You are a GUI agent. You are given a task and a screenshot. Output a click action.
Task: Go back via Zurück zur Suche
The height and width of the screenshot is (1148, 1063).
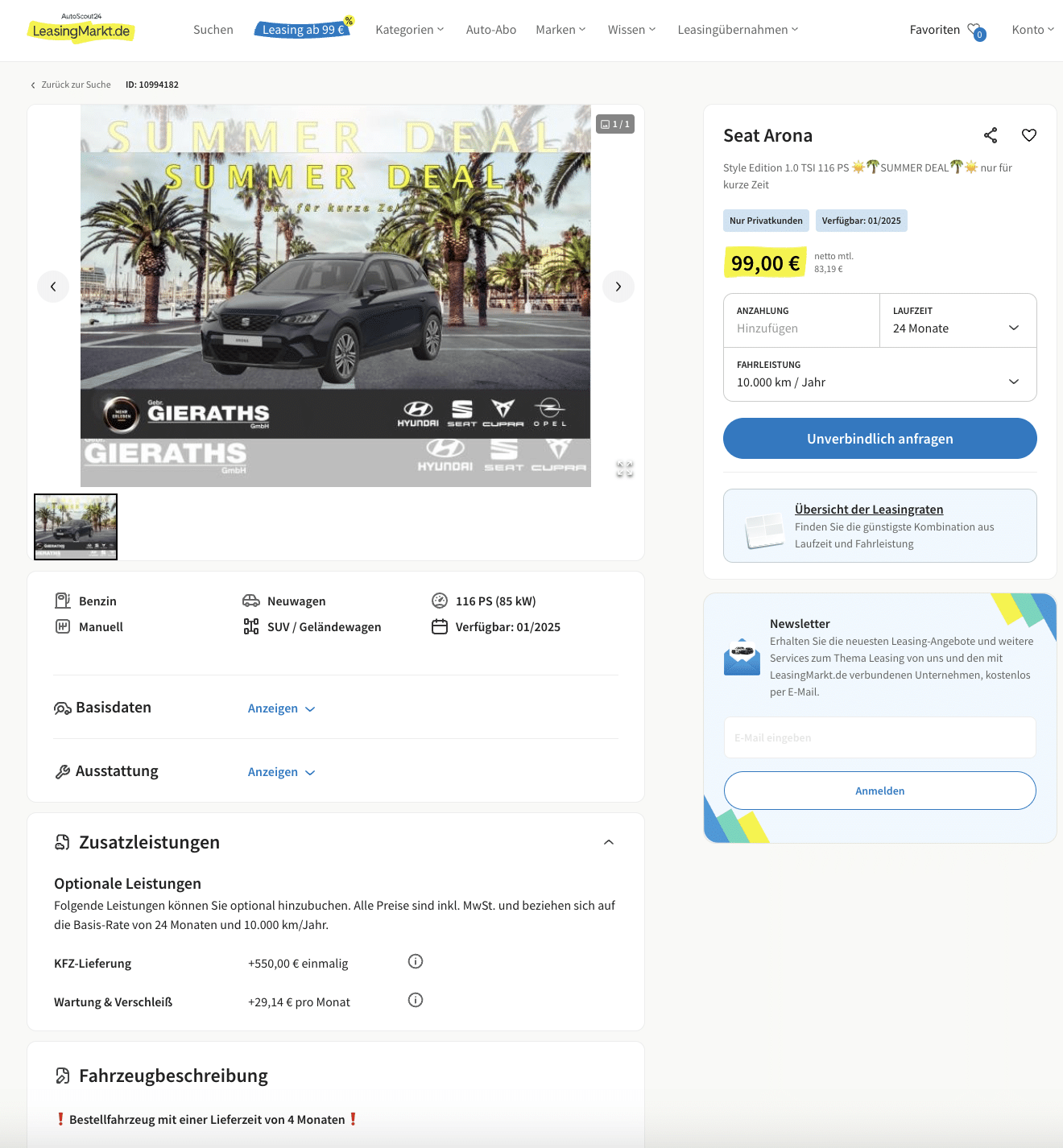(x=71, y=85)
